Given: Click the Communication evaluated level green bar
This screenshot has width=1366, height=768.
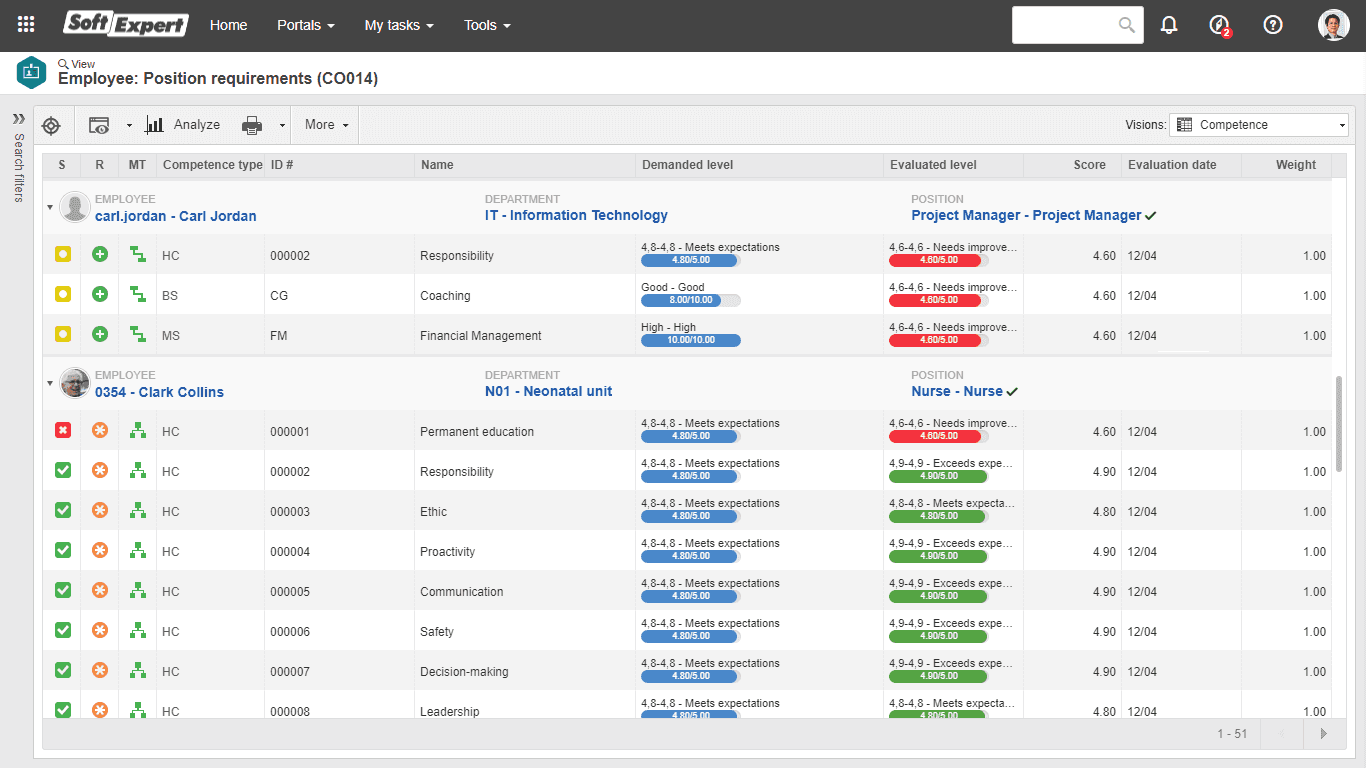Looking at the screenshot, I should [x=938, y=596].
